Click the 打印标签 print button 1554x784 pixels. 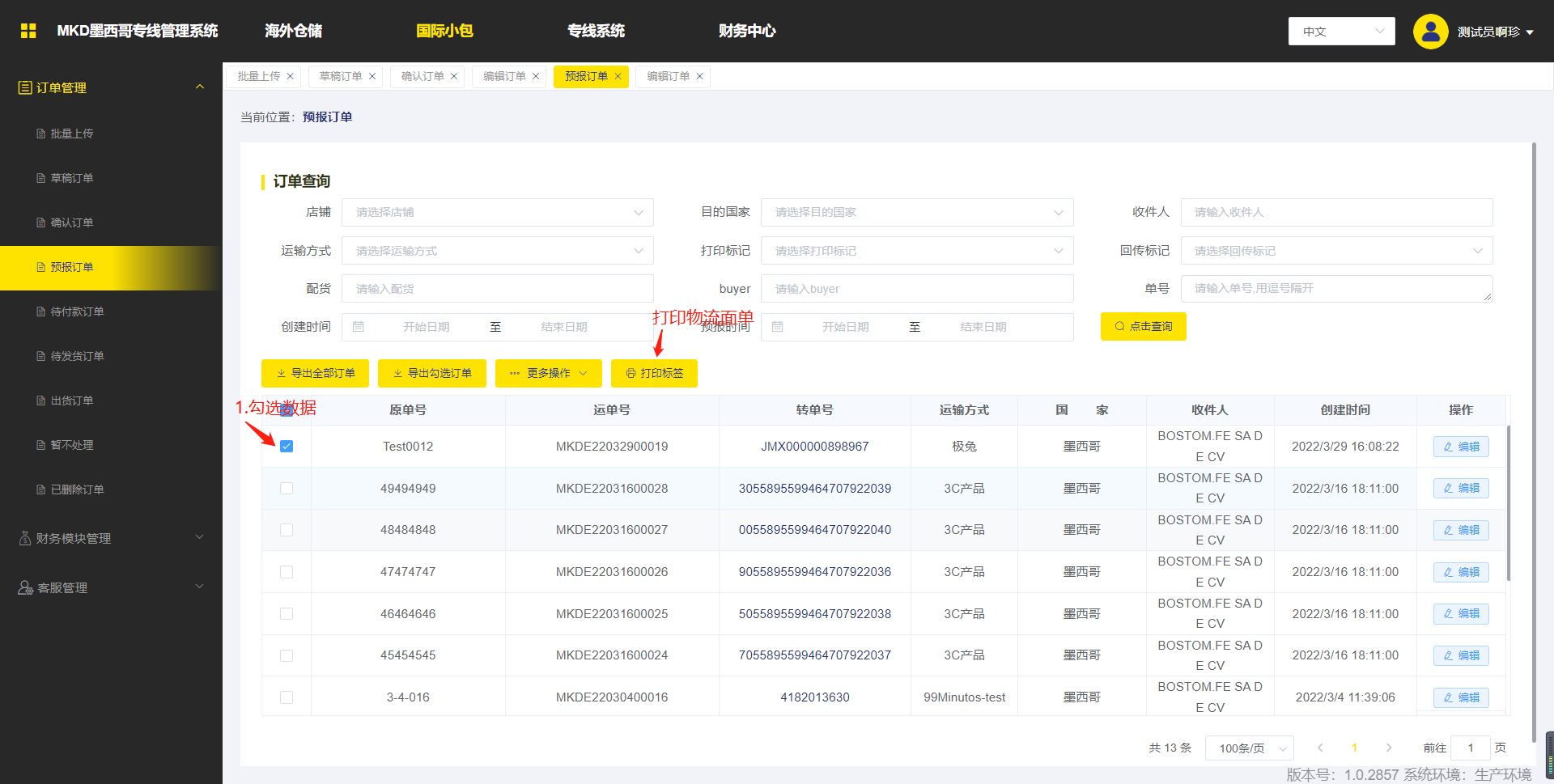coord(654,373)
